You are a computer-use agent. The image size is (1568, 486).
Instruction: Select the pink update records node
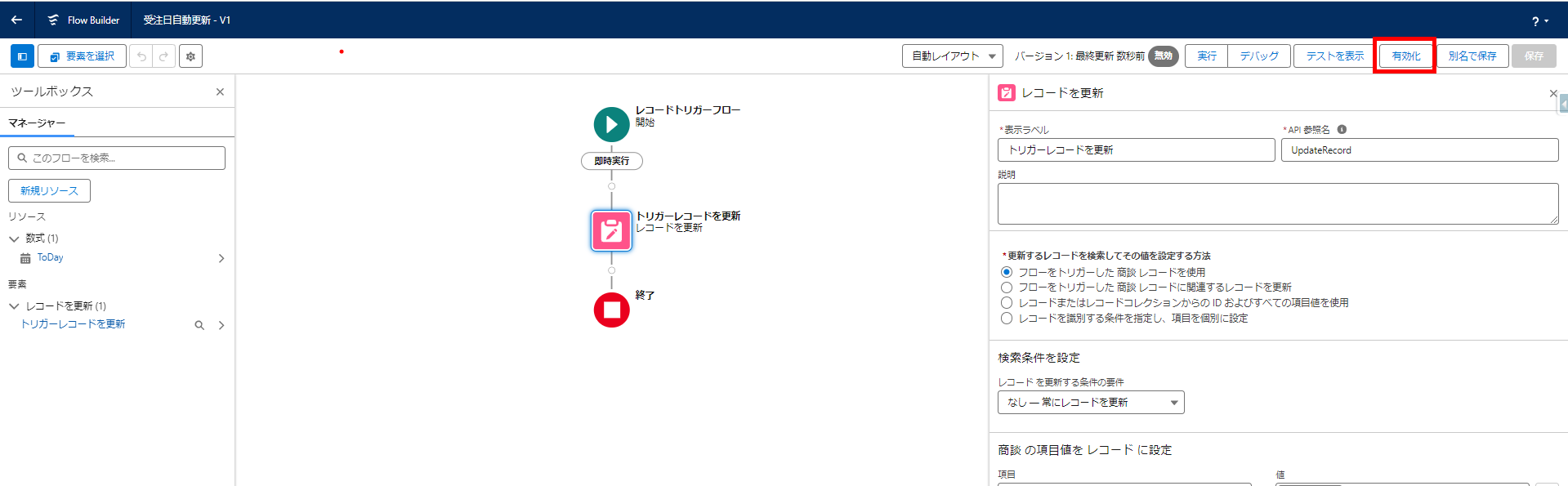pos(611,231)
